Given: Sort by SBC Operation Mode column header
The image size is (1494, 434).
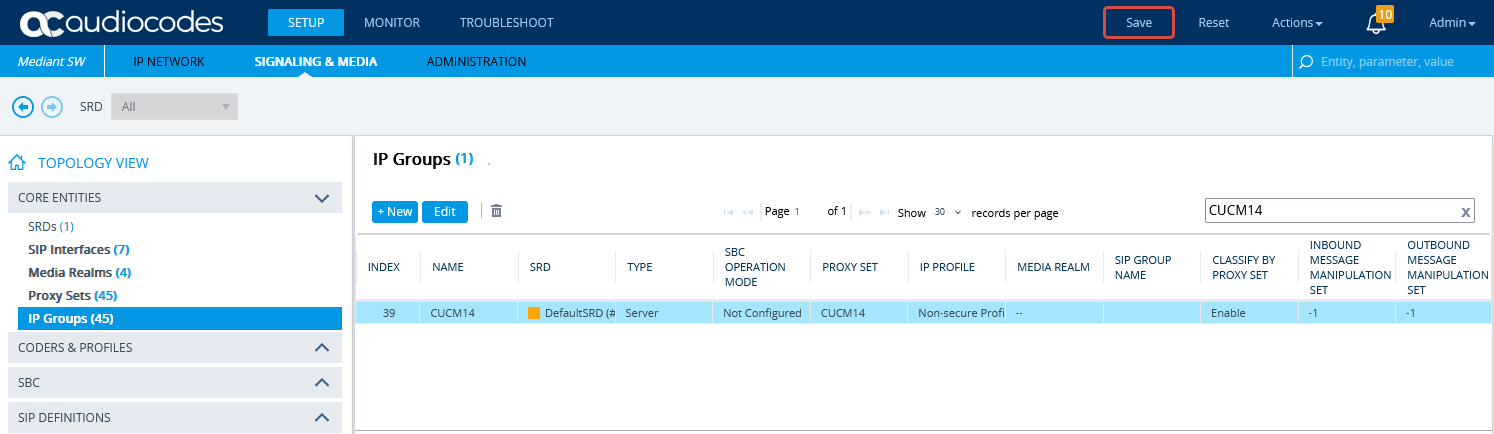Looking at the screenshot, I should (x=755, y=268).
